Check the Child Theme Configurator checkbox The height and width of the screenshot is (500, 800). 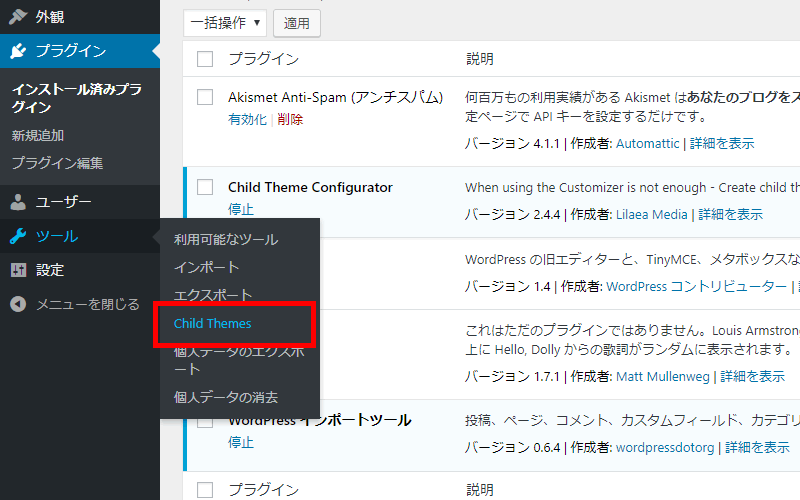205,187
